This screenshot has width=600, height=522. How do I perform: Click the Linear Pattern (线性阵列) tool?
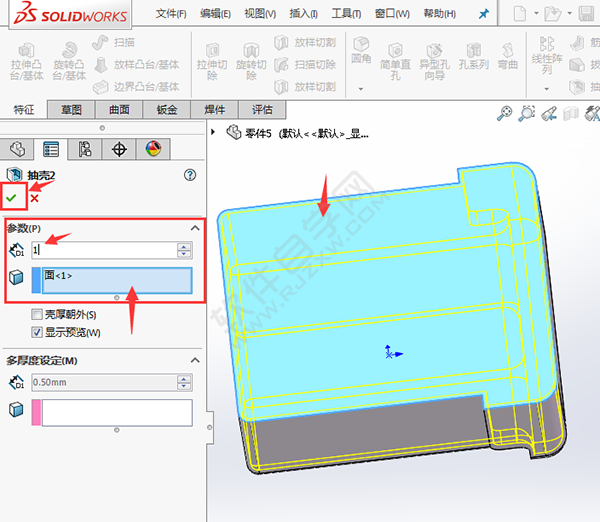(x=547, y=55)
